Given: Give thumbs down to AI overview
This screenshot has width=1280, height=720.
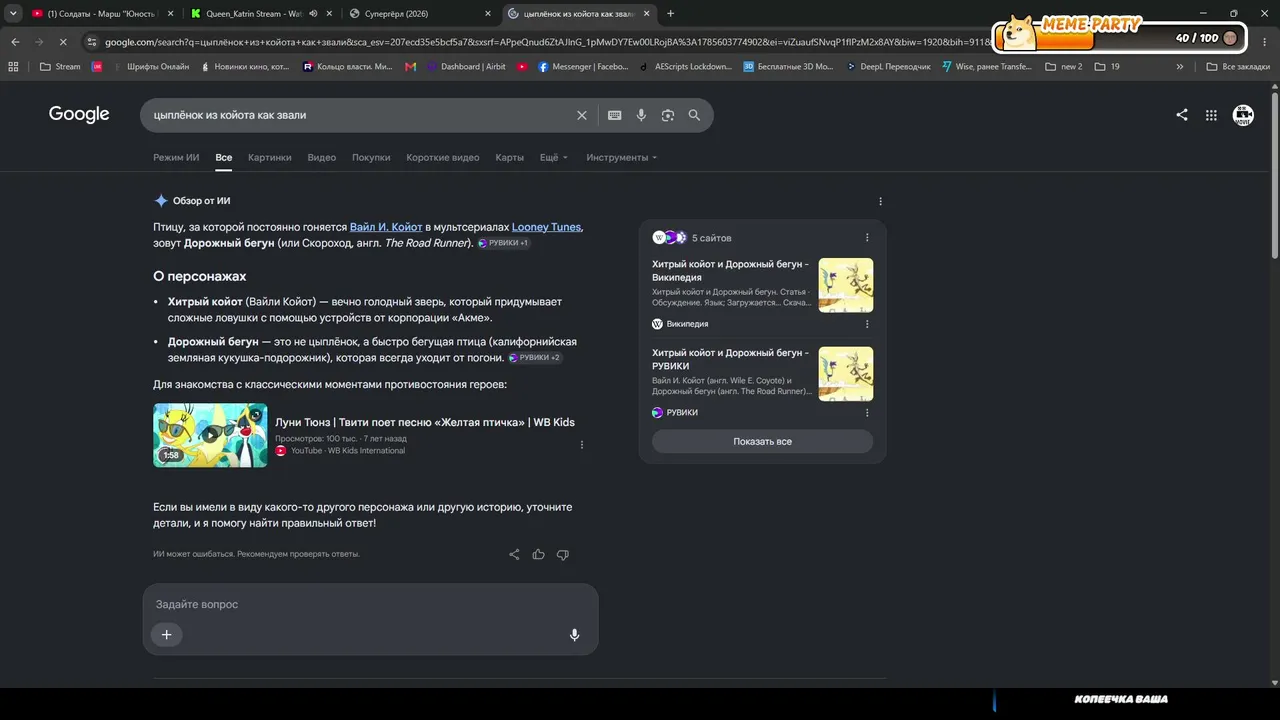Looking at the screenshot, I should [563, 554].
